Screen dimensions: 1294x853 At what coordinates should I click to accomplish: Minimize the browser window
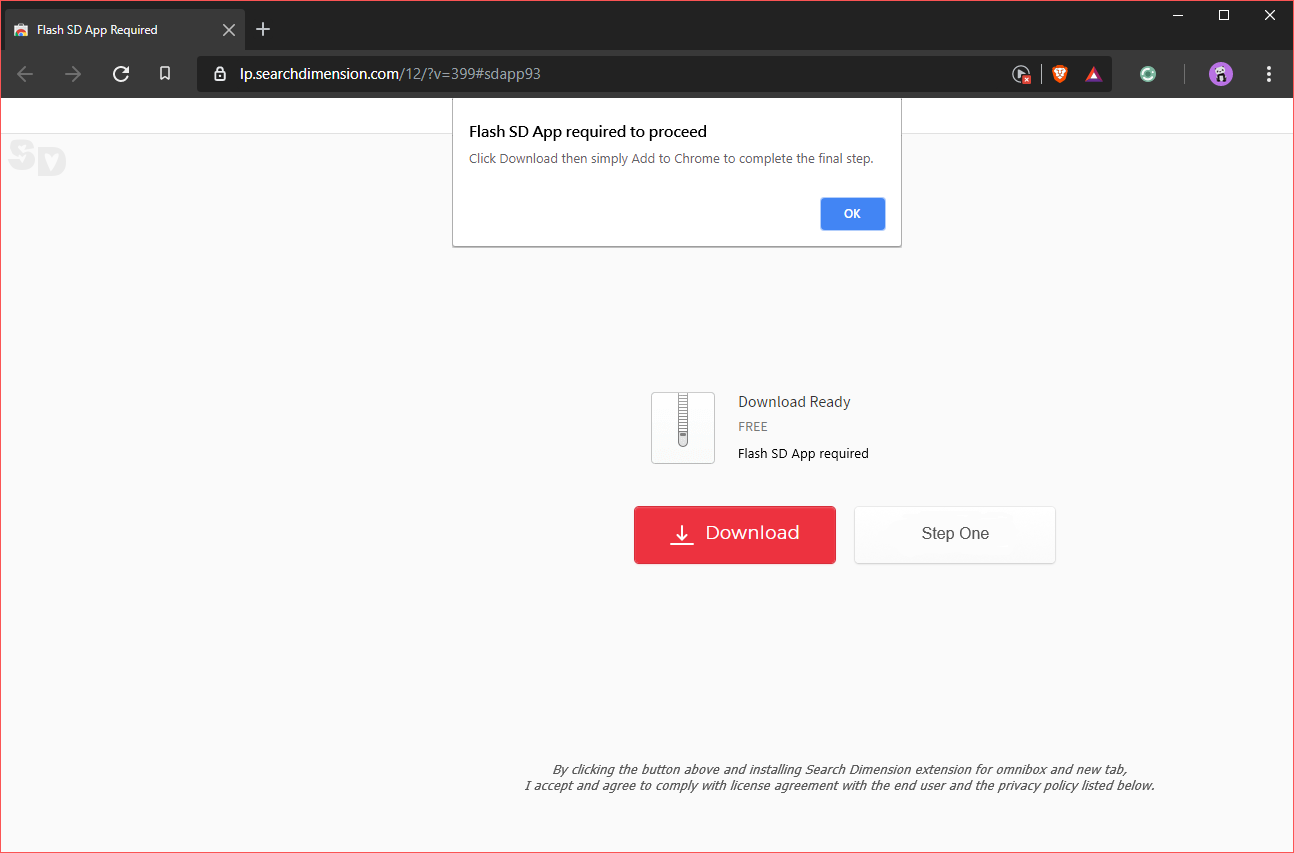[1179, 15]
